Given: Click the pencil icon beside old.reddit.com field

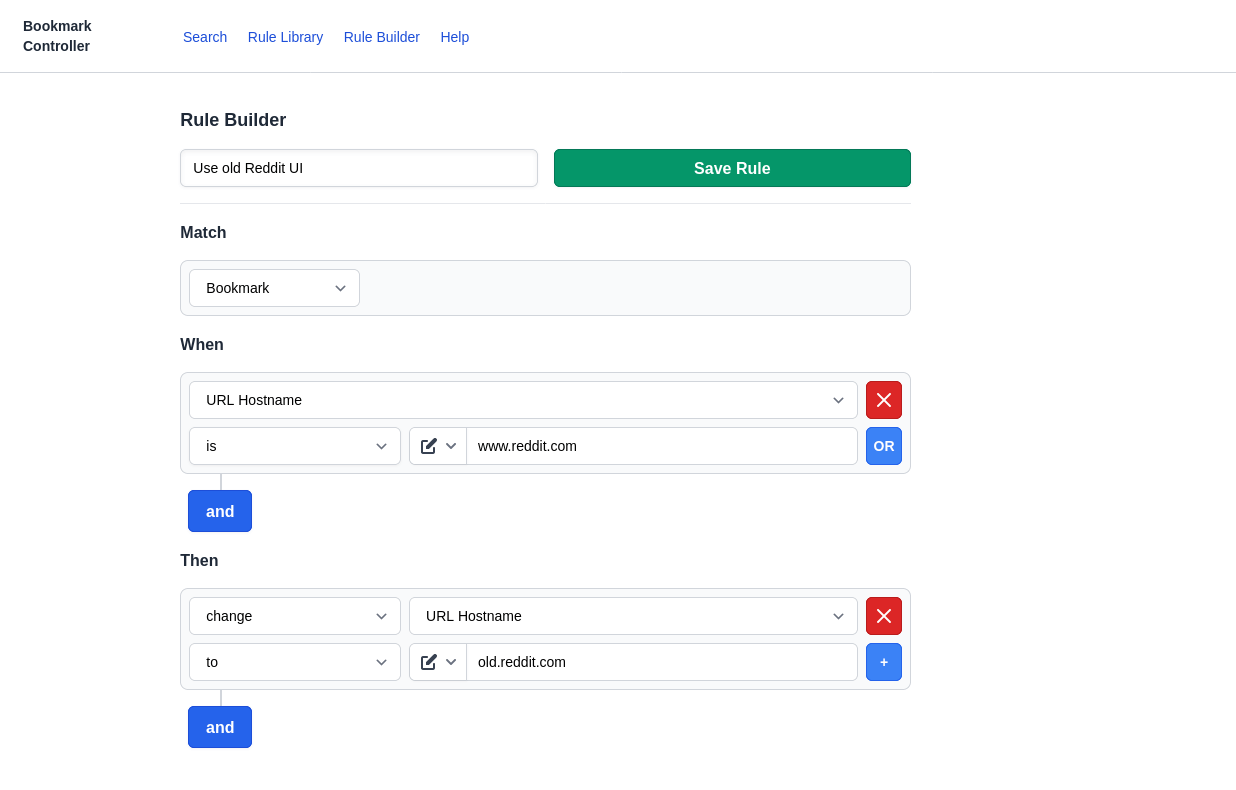Looking at the screenshot, I should [429, 662].
